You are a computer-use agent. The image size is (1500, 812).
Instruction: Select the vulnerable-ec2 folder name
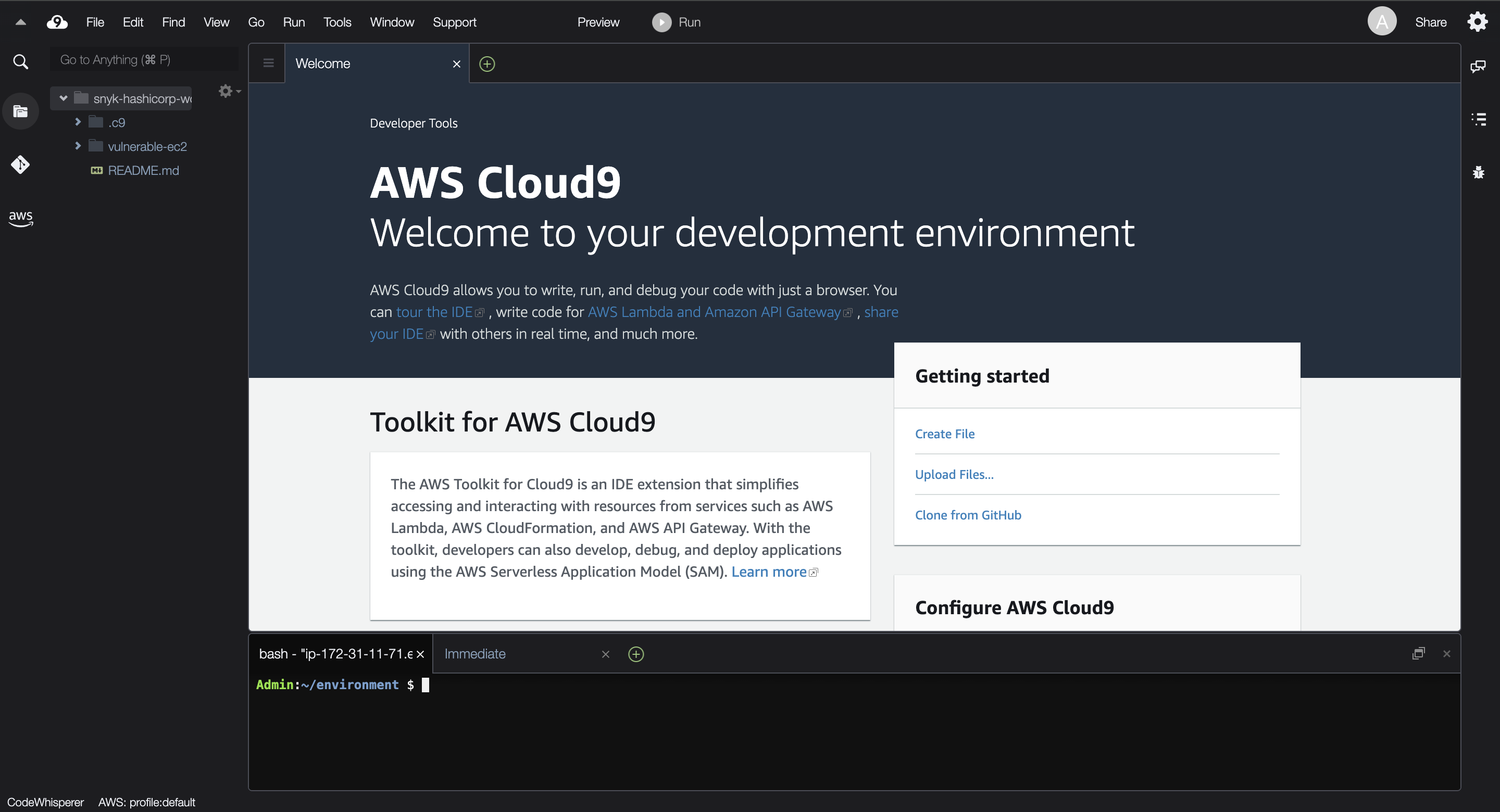click(147, 147)
